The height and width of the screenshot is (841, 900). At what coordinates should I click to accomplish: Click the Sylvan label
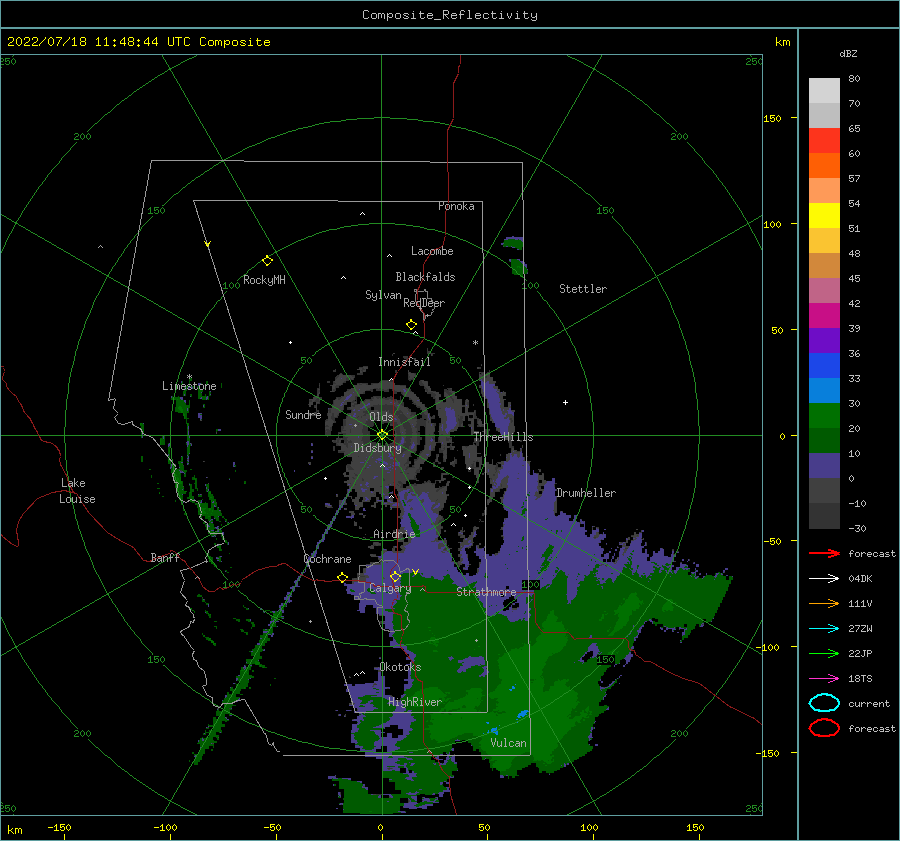[x=383, y=295]
